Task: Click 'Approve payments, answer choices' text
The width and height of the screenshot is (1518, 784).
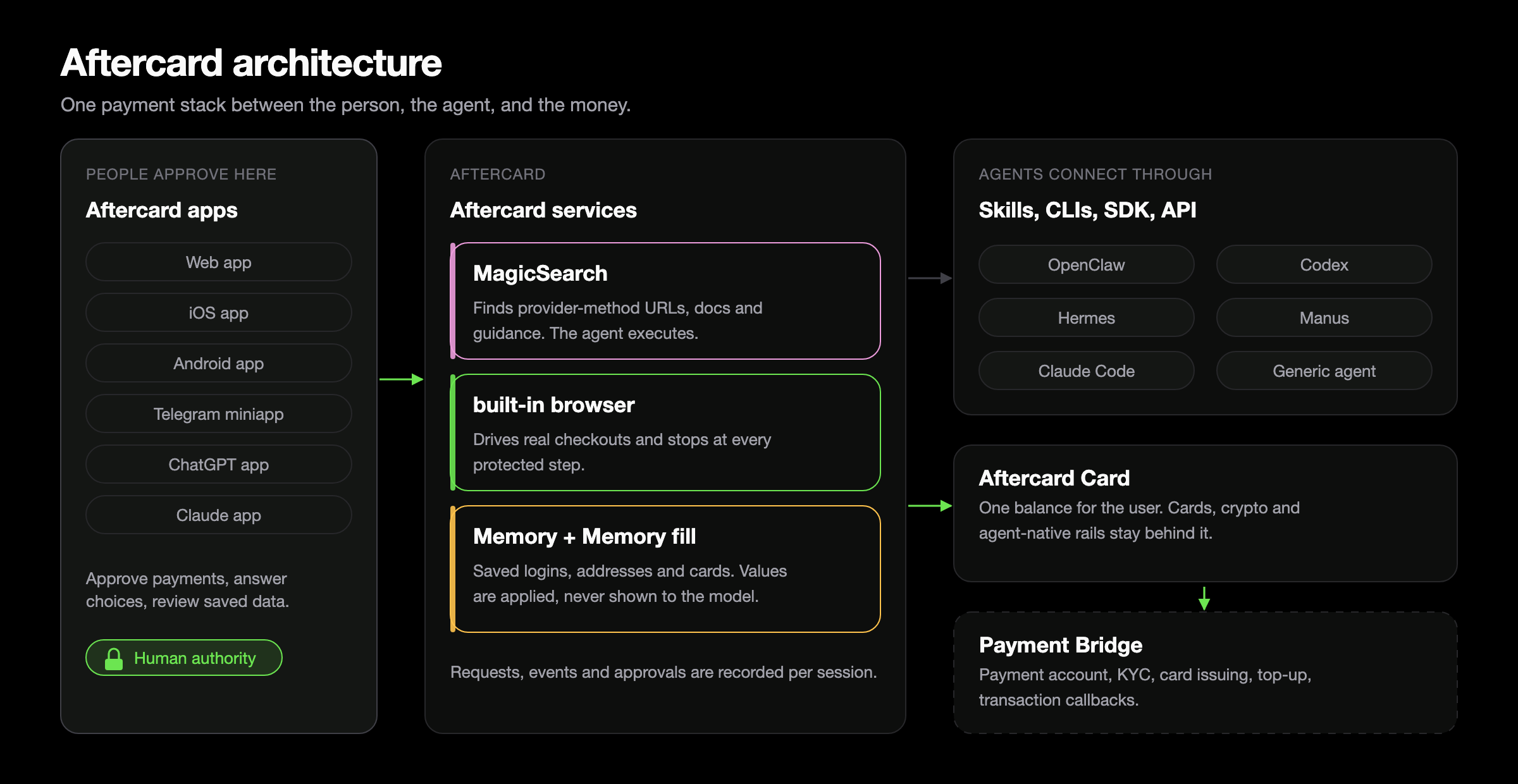Action: (x=187, y=590)
